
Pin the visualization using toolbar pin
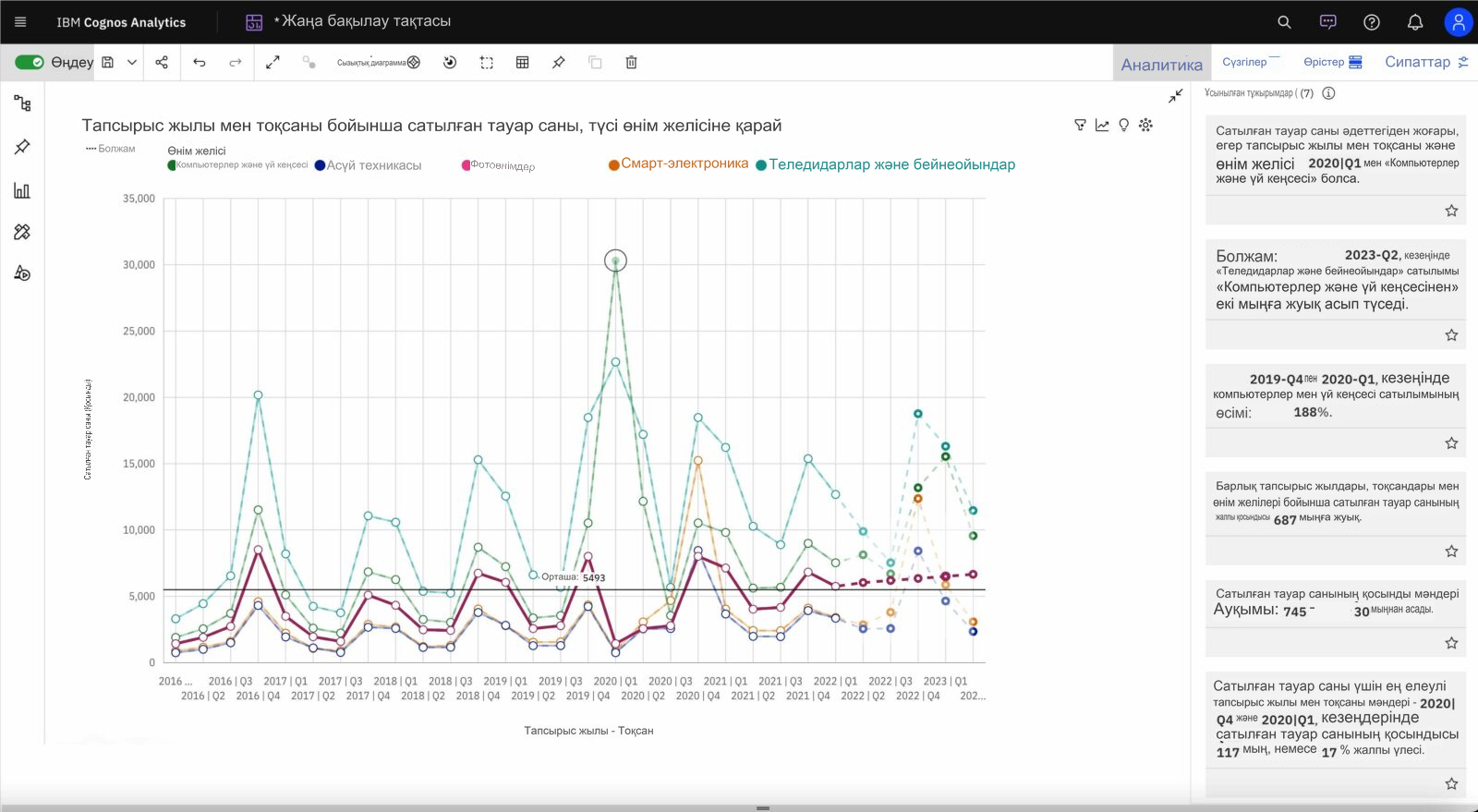(x=559, y=62)
